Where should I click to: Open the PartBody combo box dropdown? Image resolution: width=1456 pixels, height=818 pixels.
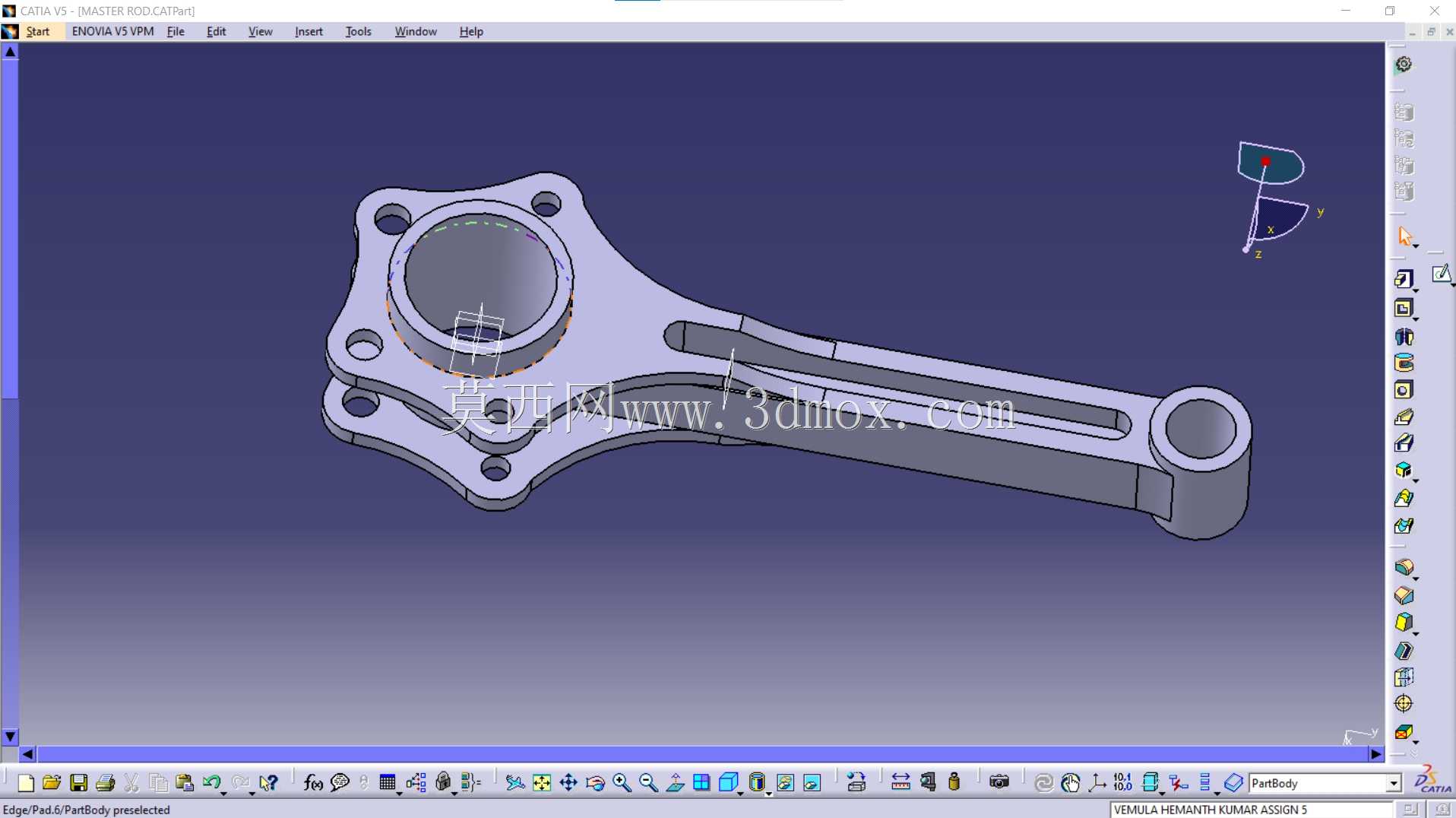click(x=1394, y=783)
